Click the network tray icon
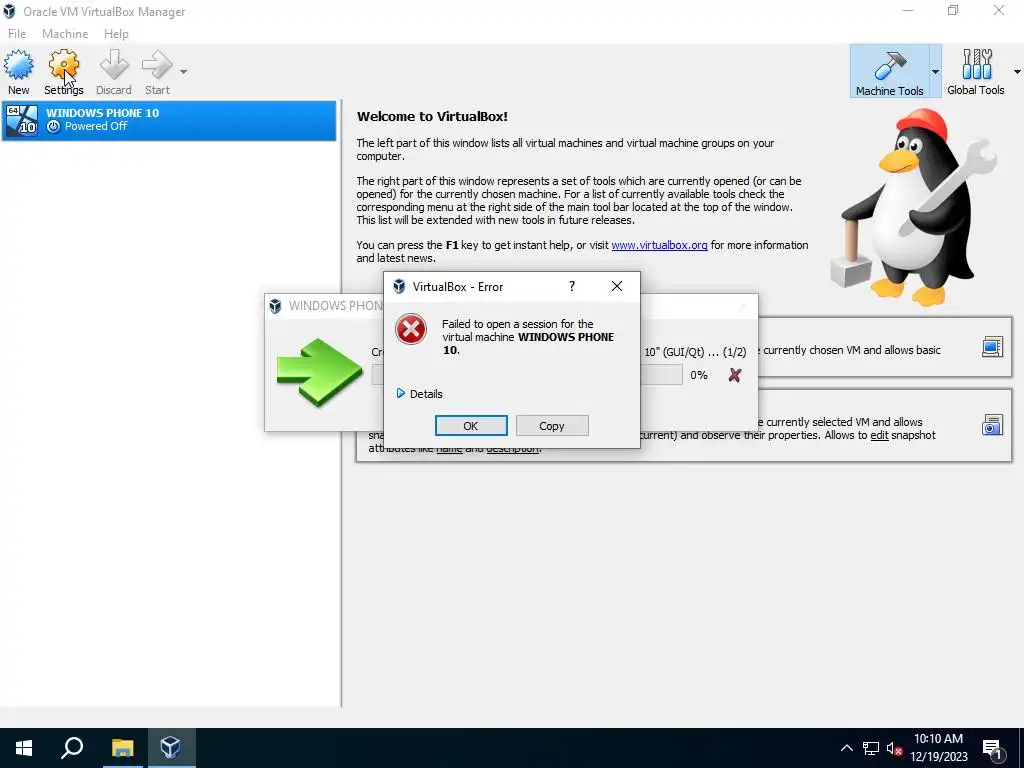Viewport: 1024px width, 768px height. coord(871,748)
